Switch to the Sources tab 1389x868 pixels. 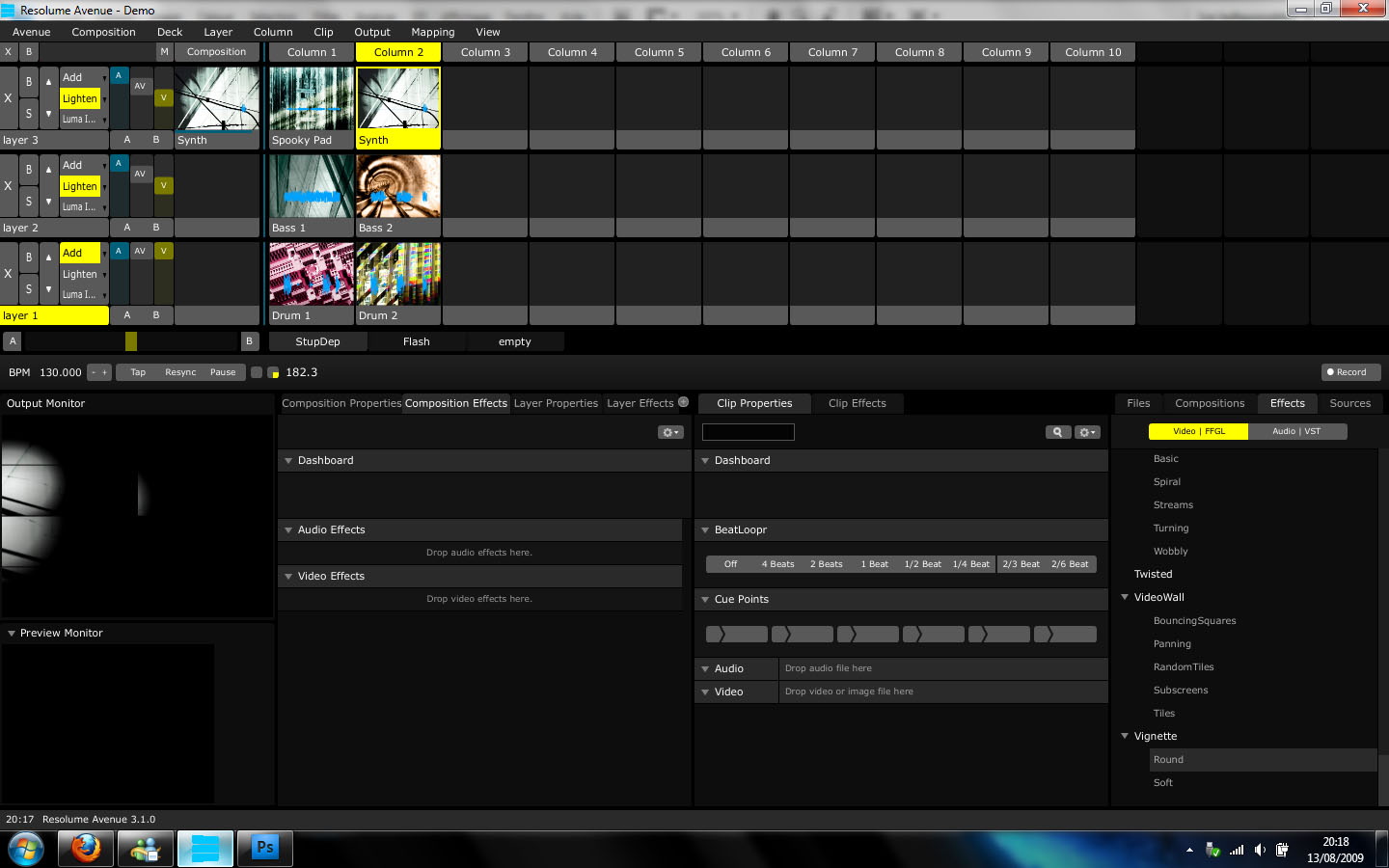click(1349, 403)
